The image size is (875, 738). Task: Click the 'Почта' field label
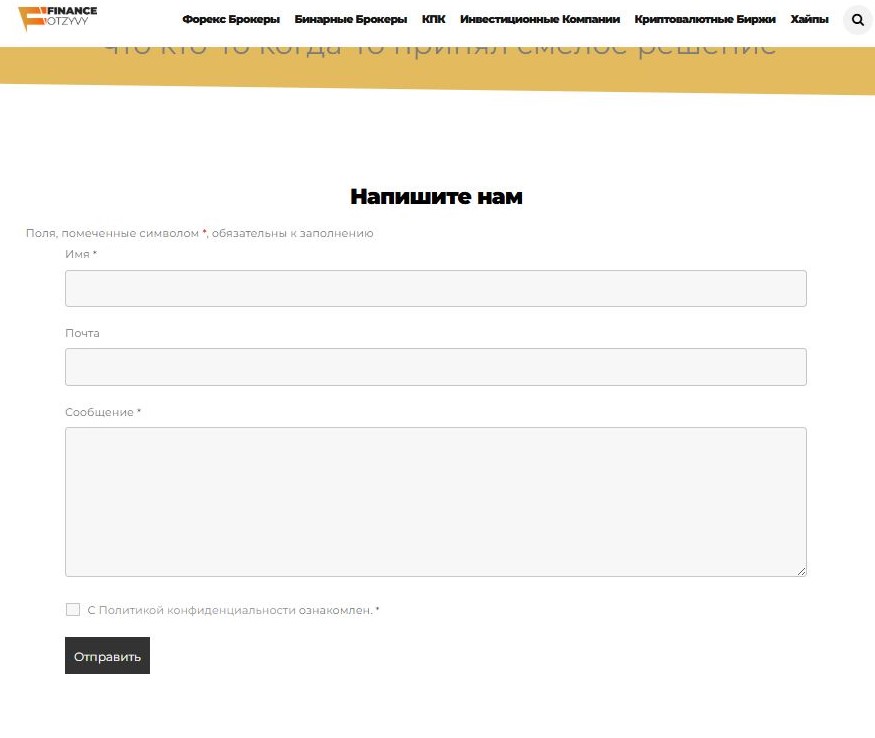point(82,333)
